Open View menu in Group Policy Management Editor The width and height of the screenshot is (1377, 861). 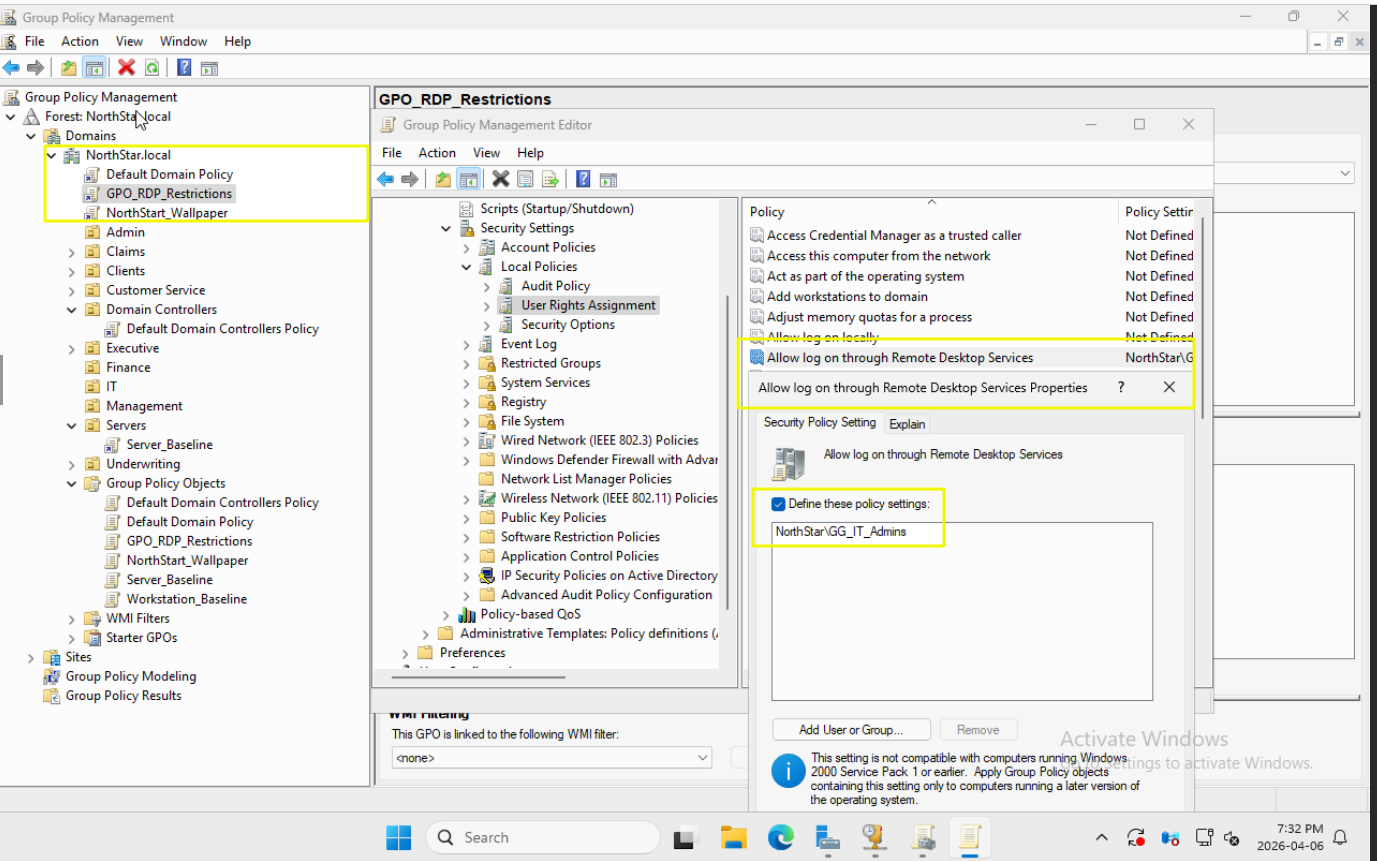[487, 153]
